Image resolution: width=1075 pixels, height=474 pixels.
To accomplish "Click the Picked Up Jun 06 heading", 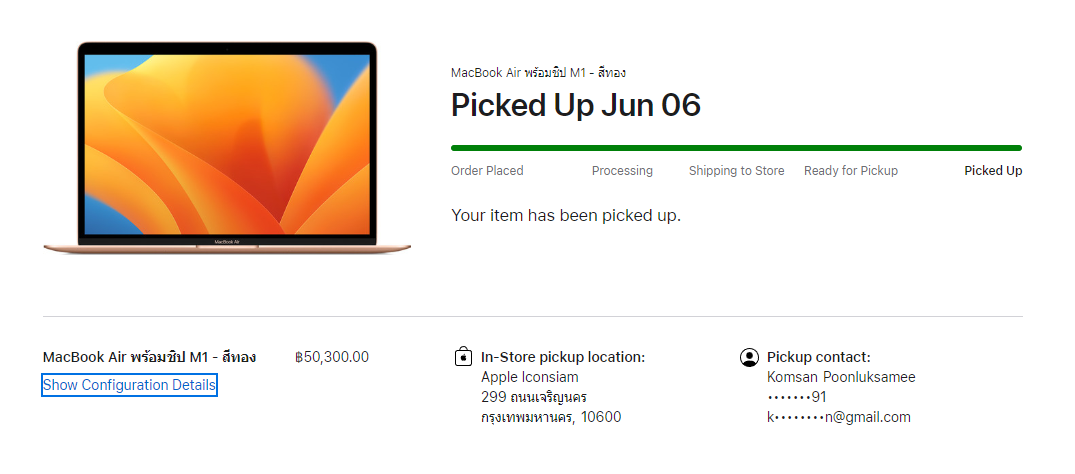I will (x=575, y=105).
